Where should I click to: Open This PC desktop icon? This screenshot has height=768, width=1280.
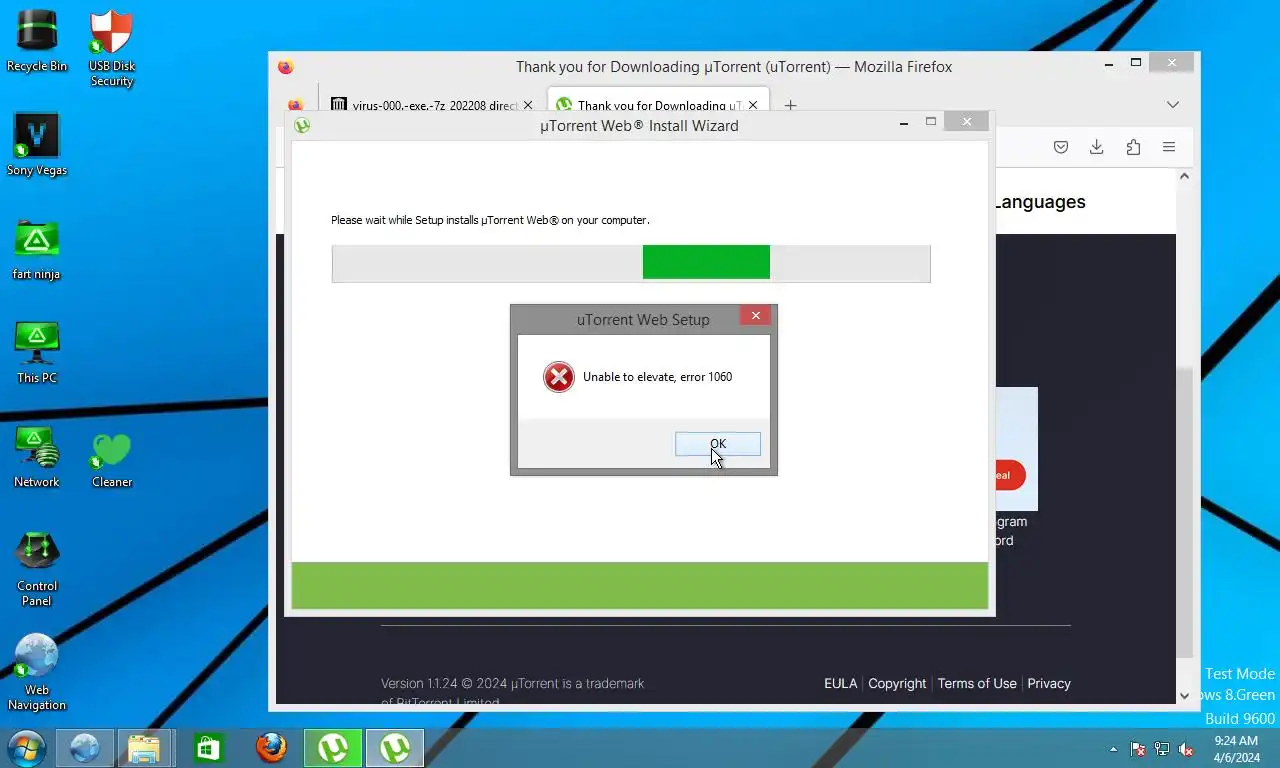pos(37,353)
